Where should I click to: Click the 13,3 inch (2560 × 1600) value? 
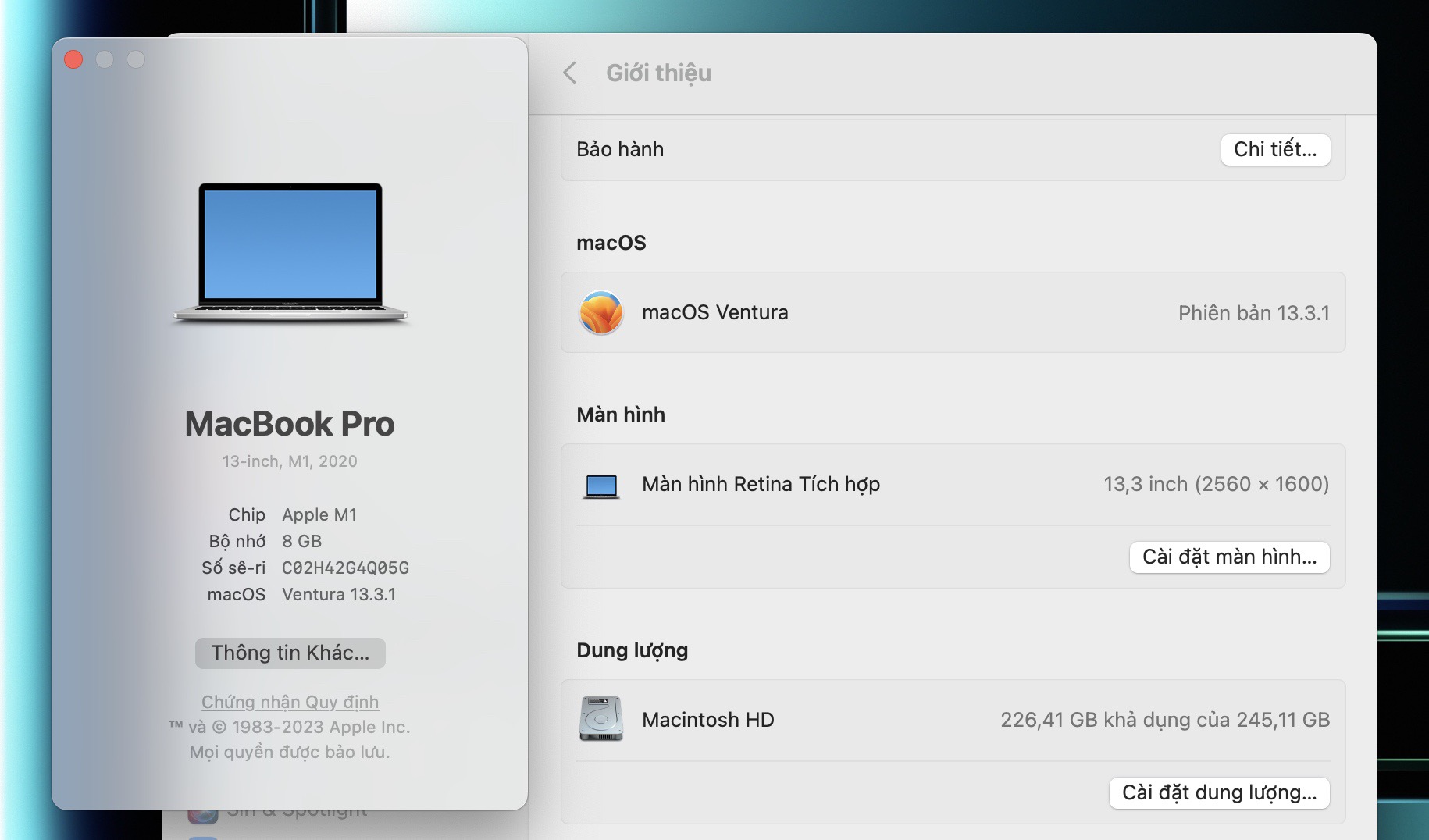click(x=1216, y=484)
